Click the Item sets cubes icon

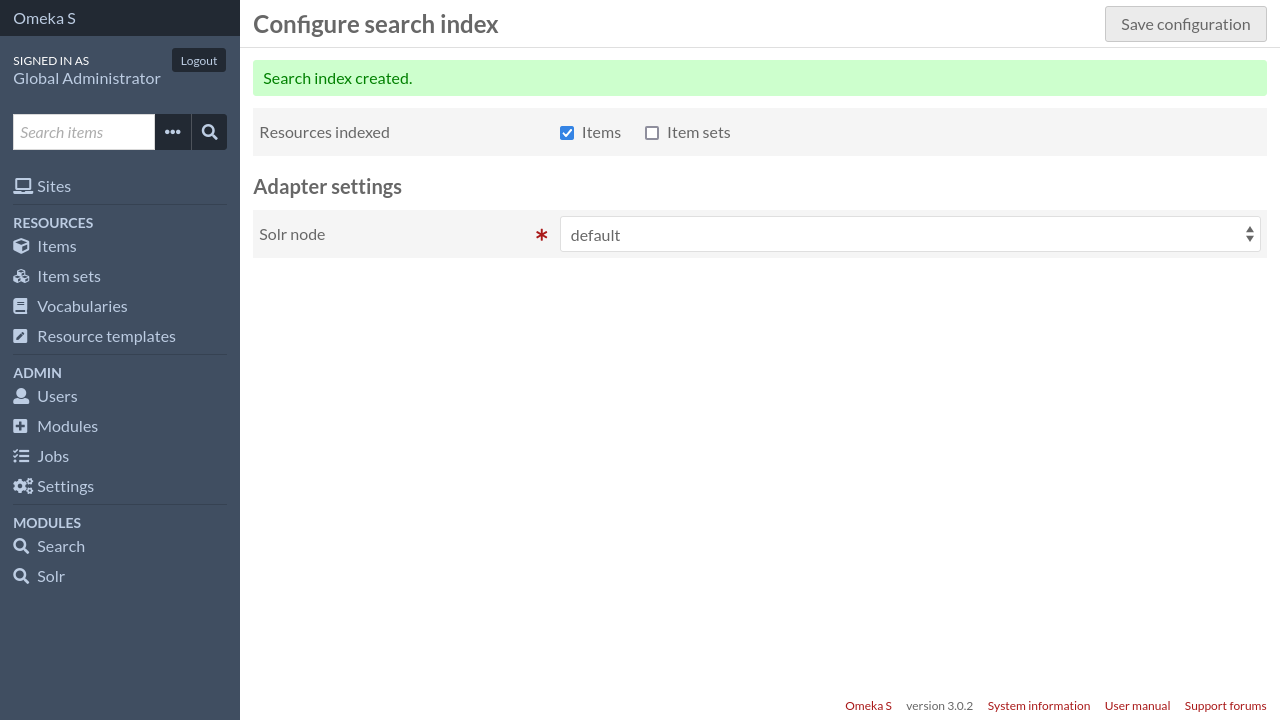(22, 276)
